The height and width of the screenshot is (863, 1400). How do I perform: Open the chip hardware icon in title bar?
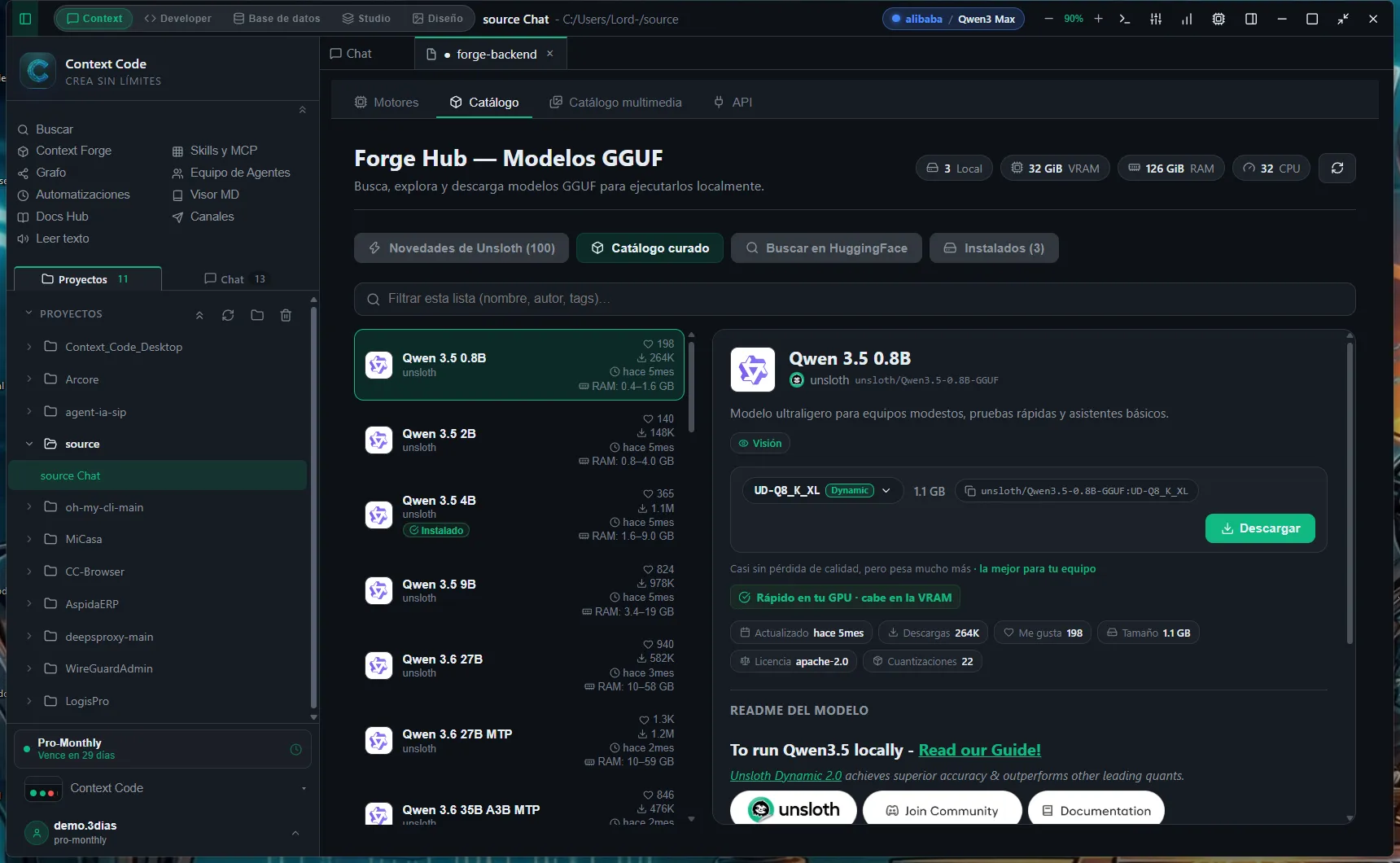(x=1218, y=19)
